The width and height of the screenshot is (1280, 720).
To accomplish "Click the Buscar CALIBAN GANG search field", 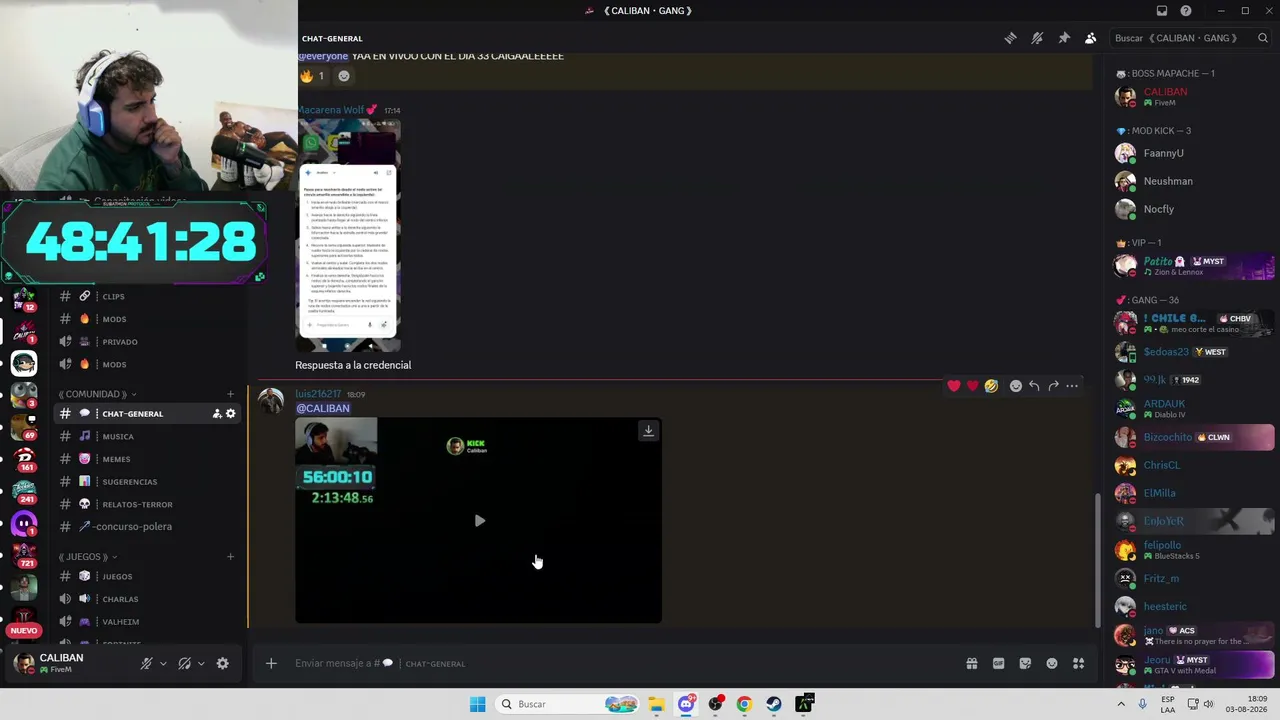I will [1190, 38].
